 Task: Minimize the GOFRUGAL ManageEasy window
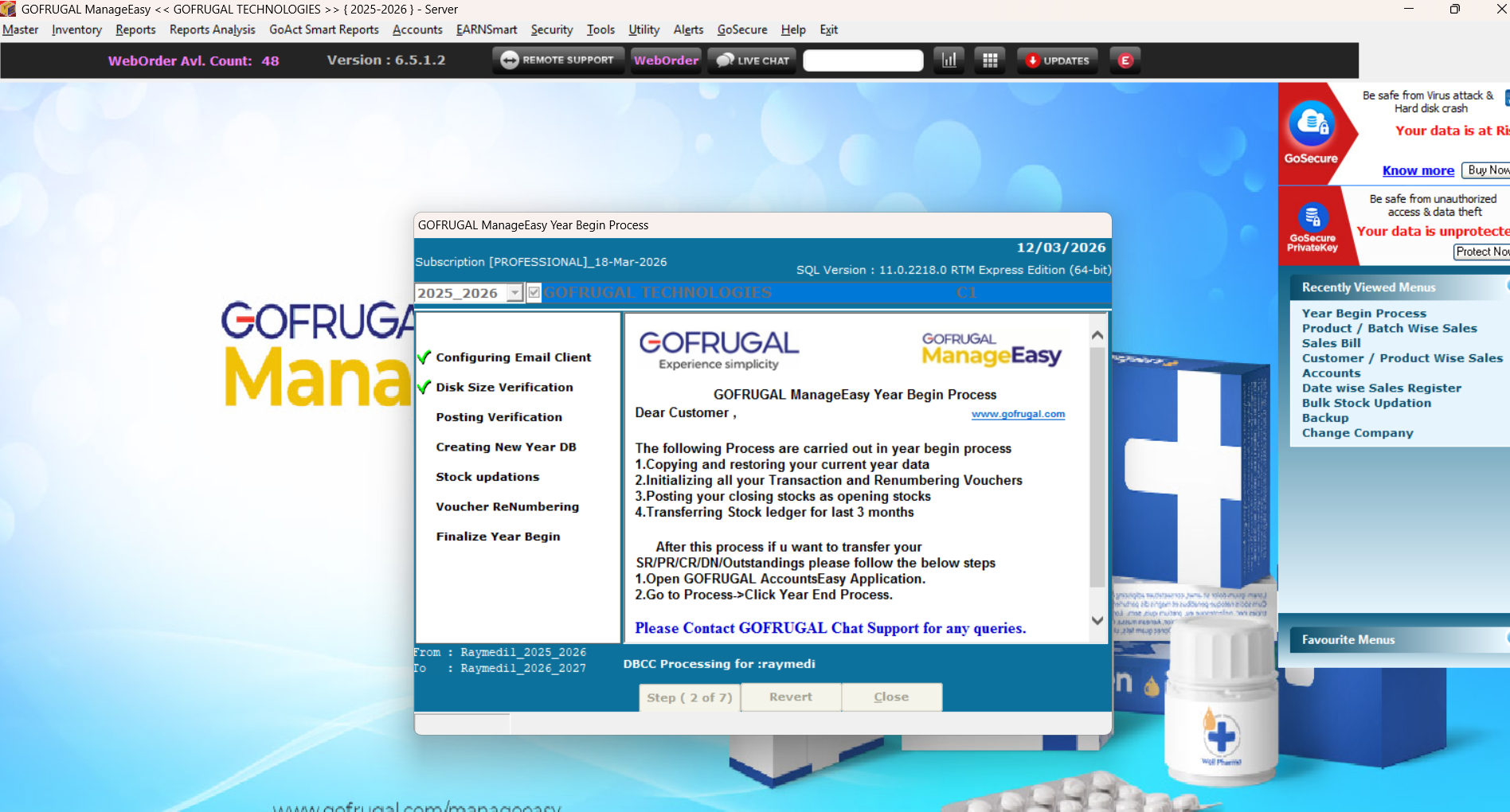point(1408,9)
